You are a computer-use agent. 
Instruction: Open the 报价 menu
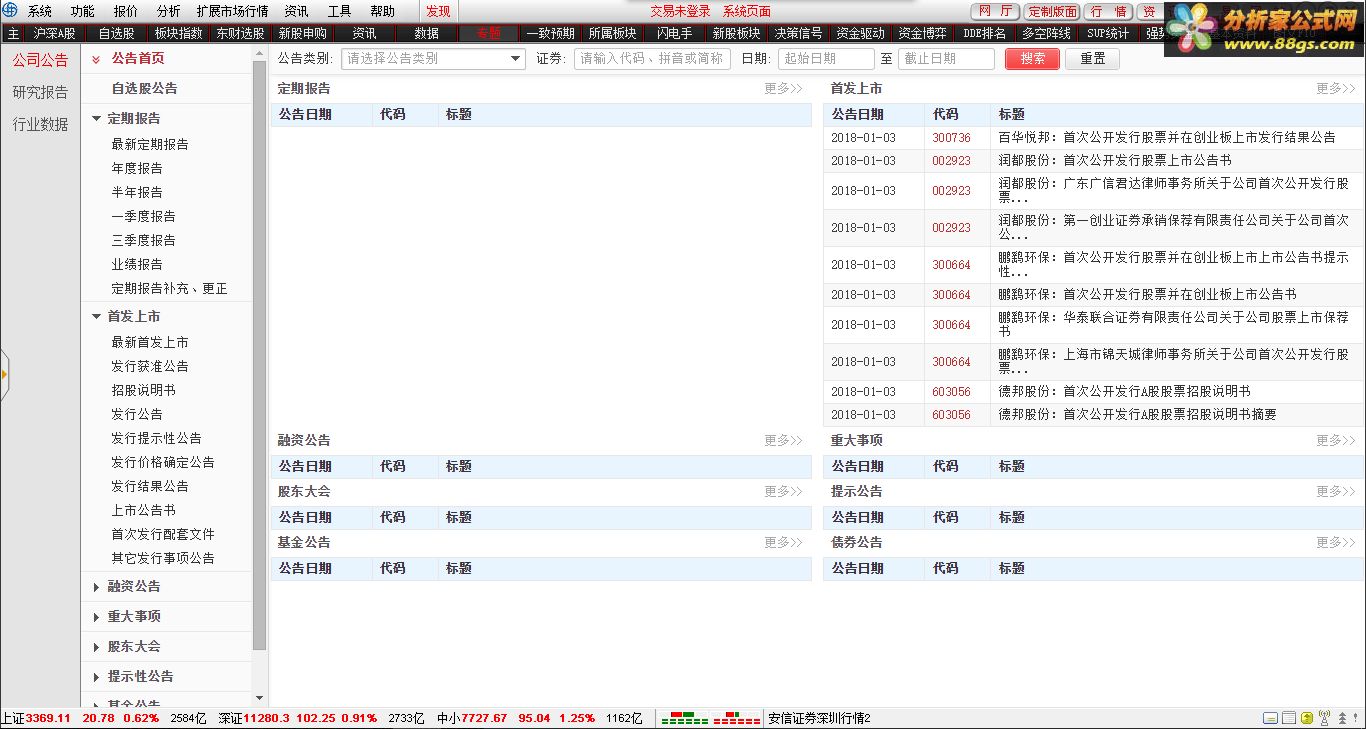[126, 11]
